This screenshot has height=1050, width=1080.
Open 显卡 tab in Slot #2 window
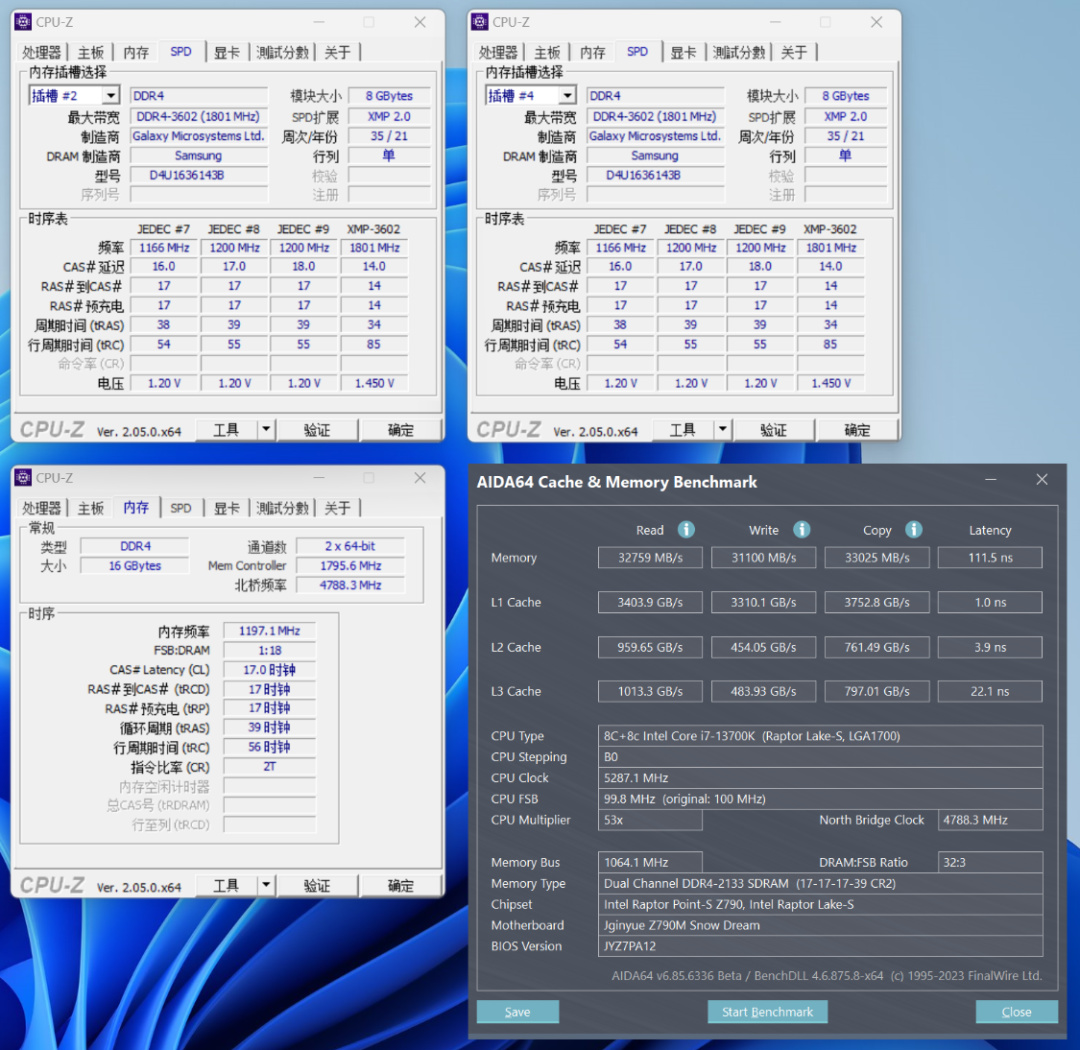[x=227, y=52]
